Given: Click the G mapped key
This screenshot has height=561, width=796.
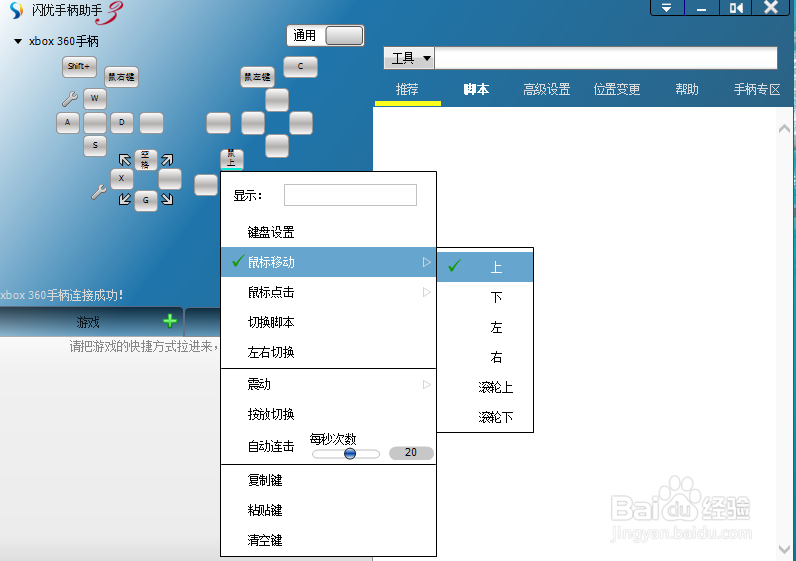Looking at the screenshot, I should pyautogui.click(x=146, y=201).
